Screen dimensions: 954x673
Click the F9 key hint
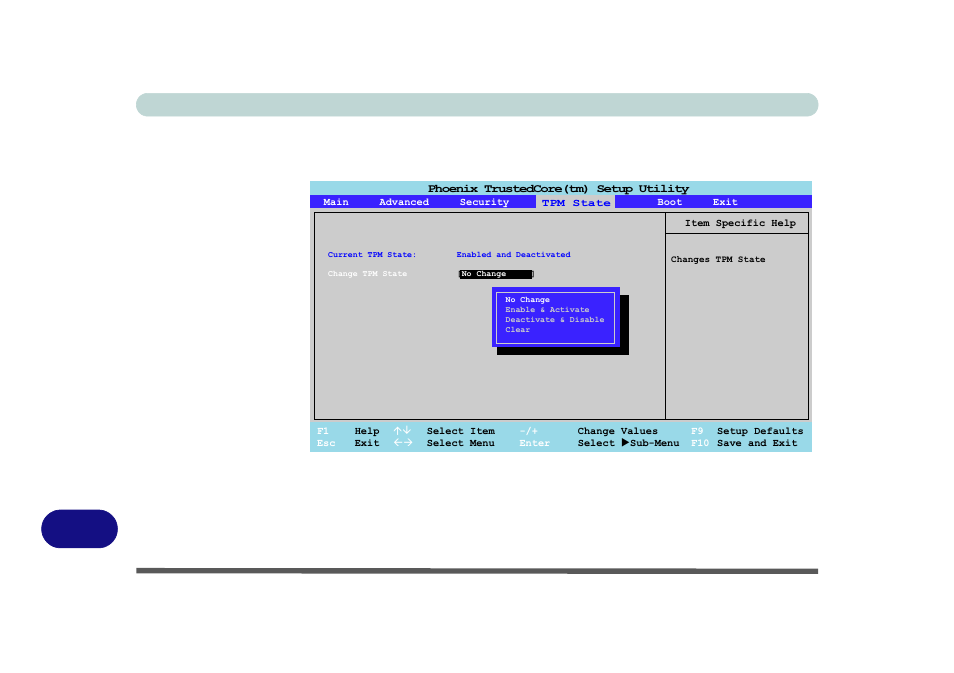[x=697, y=431]
